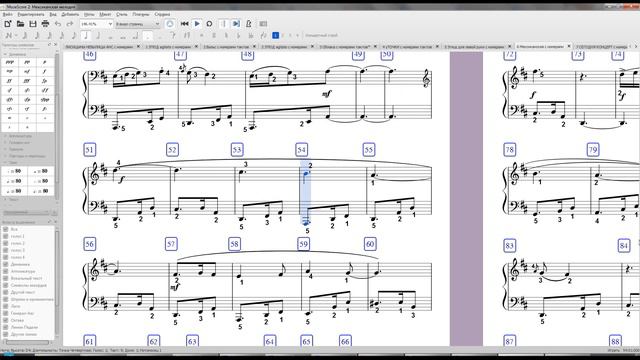Toggle the Voice 4 filter checkbox
Screen dimensions: 640x360
coord(6,257)
